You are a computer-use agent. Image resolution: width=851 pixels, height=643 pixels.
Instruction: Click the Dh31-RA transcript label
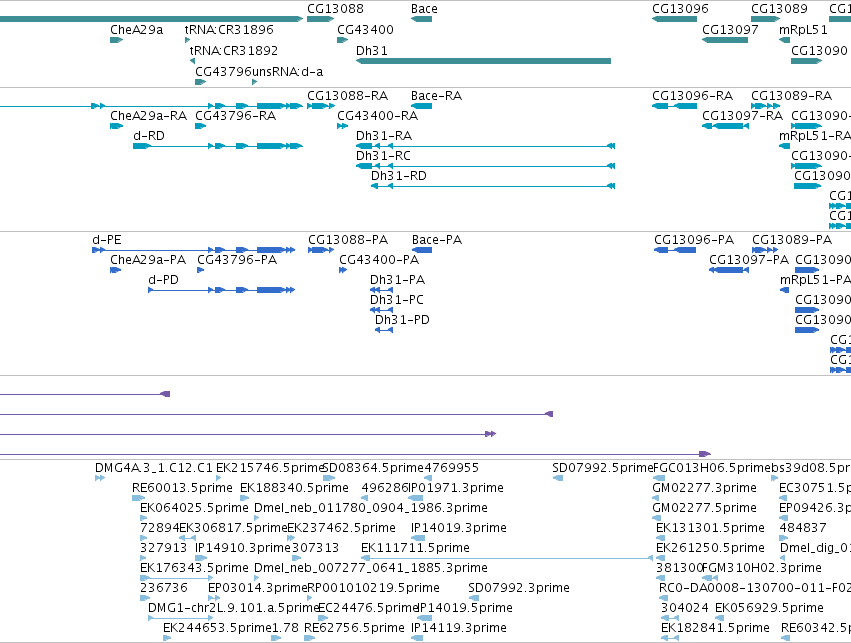click(x=384, y=136)
